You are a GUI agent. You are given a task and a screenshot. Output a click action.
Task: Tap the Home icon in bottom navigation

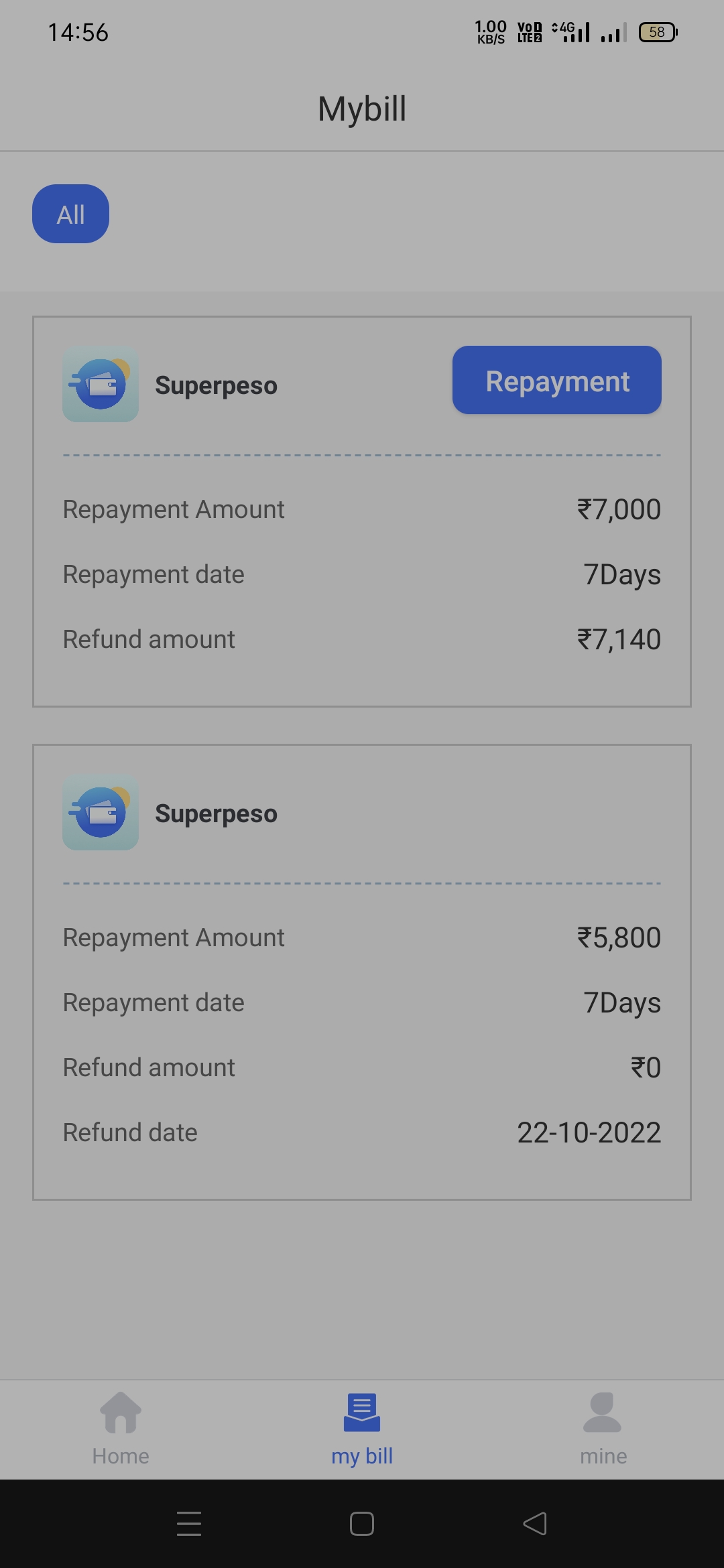tap(121, 1413)
